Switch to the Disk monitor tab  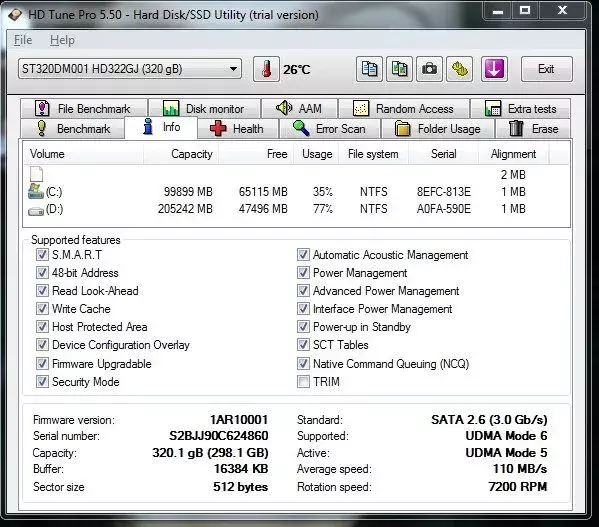tap(204, 108)
